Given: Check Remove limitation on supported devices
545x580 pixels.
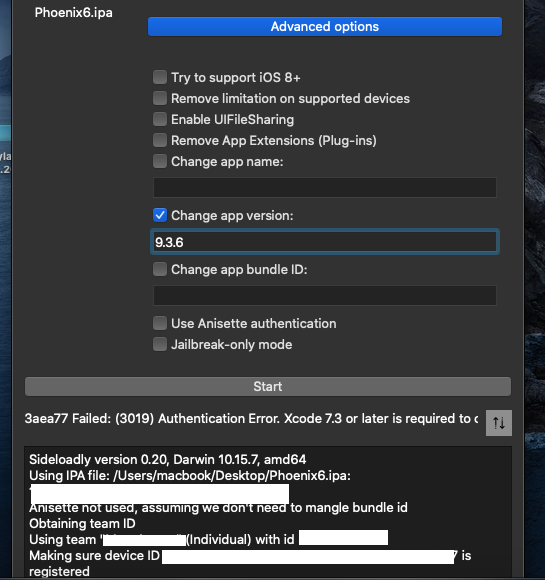Looking at the screenshot, I should tap(160, 98).
